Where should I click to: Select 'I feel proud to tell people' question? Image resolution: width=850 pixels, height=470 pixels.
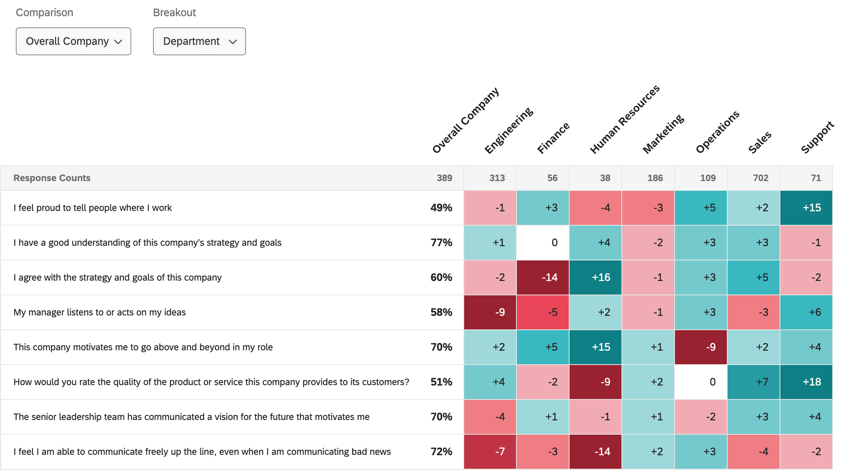coord(93,208)
